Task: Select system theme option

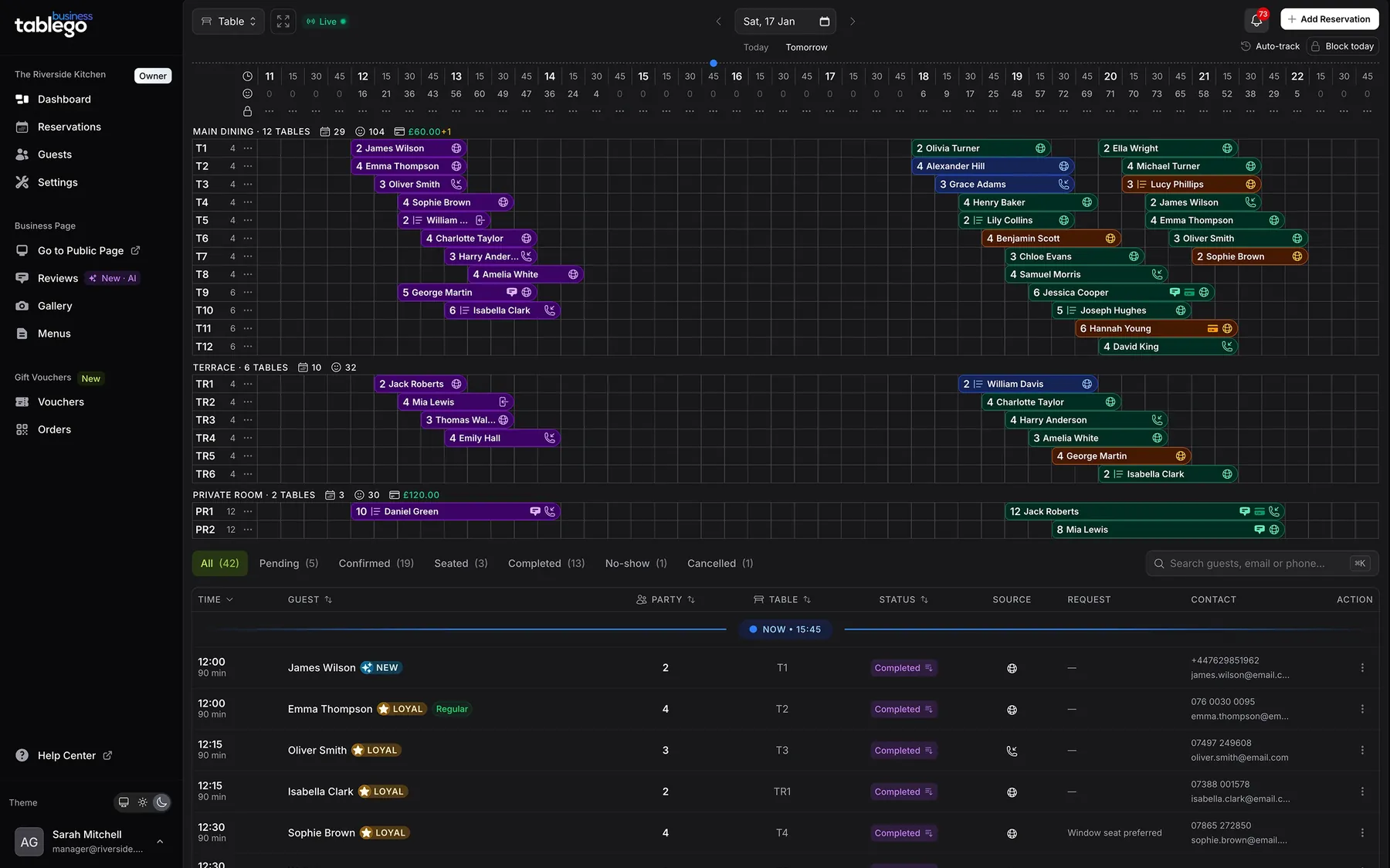Action: (124, 802)
